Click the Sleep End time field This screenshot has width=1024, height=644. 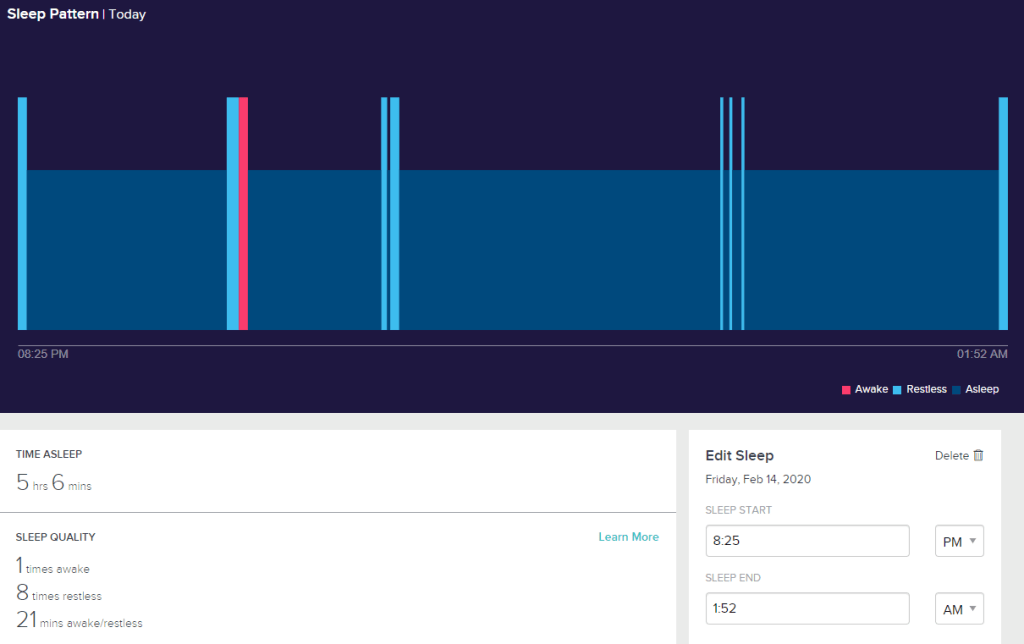(807, 608)
